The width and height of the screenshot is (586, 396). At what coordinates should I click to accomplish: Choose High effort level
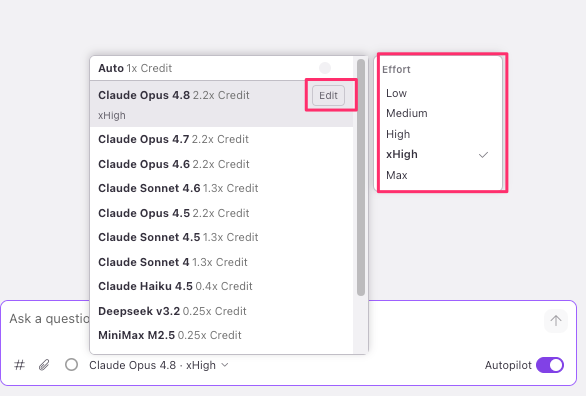click(x=438, y=134)
